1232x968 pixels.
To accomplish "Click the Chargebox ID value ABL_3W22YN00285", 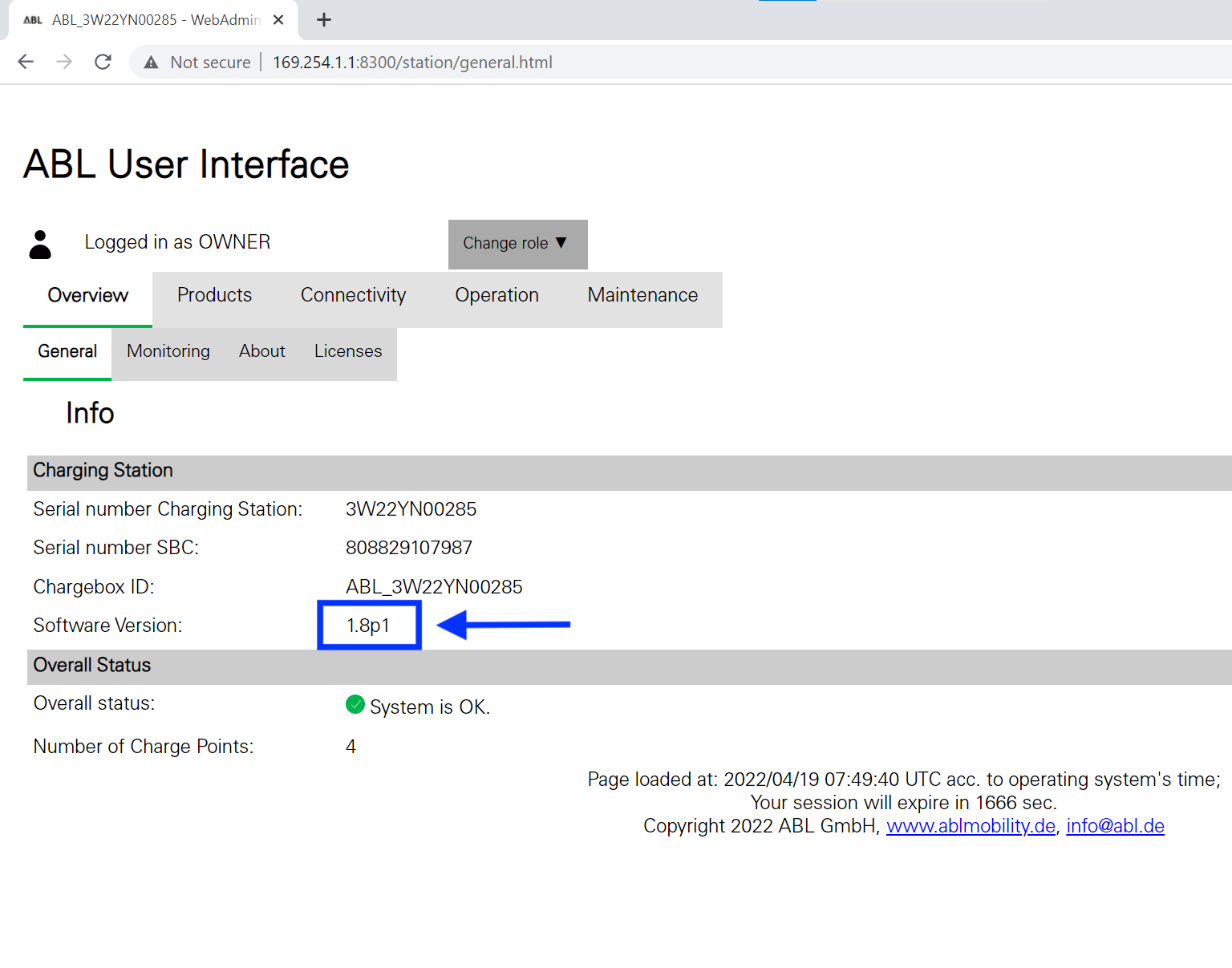I will (434, 587).
